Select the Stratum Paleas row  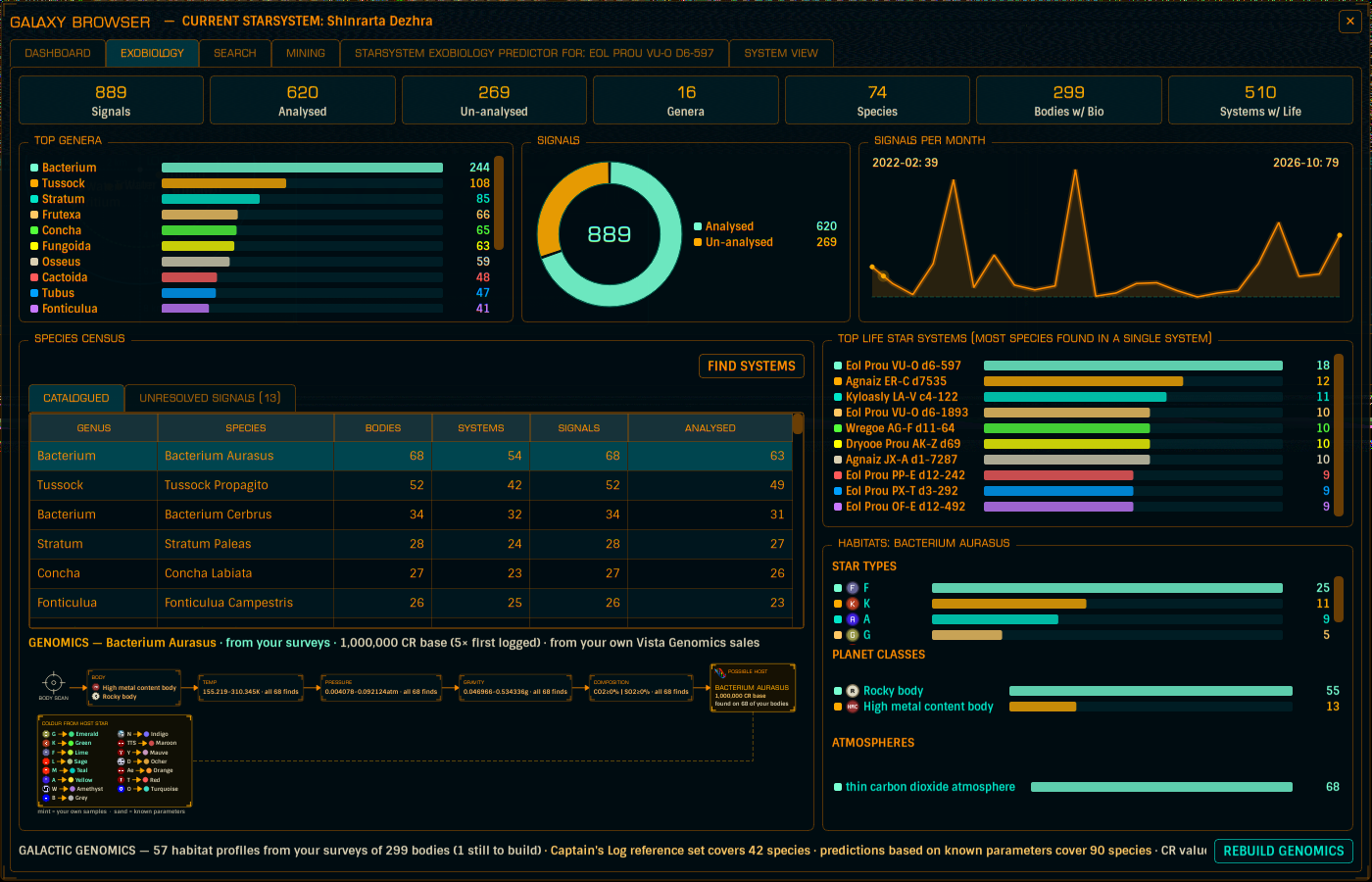412,544
